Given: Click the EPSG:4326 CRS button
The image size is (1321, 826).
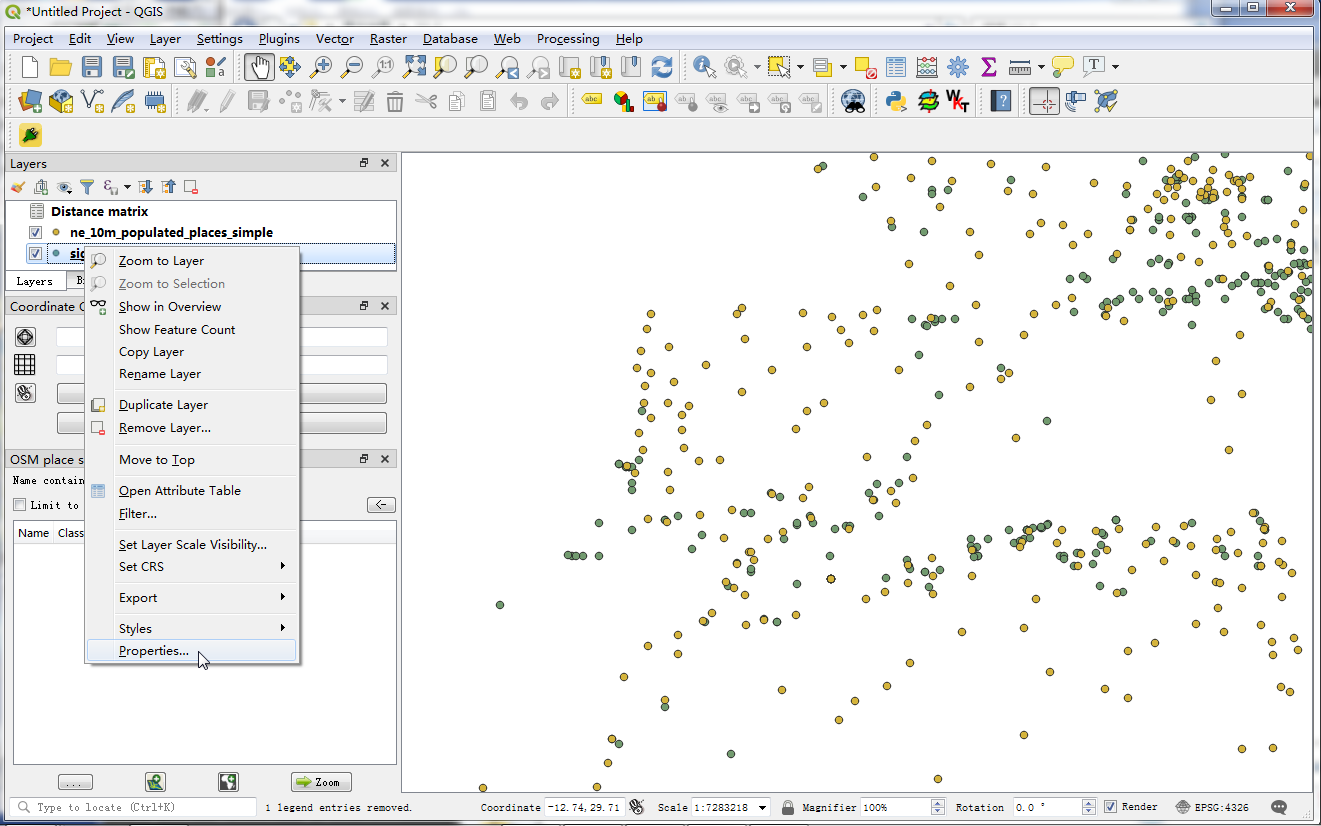Looking at the screenshot, I should coord(1213,807).
